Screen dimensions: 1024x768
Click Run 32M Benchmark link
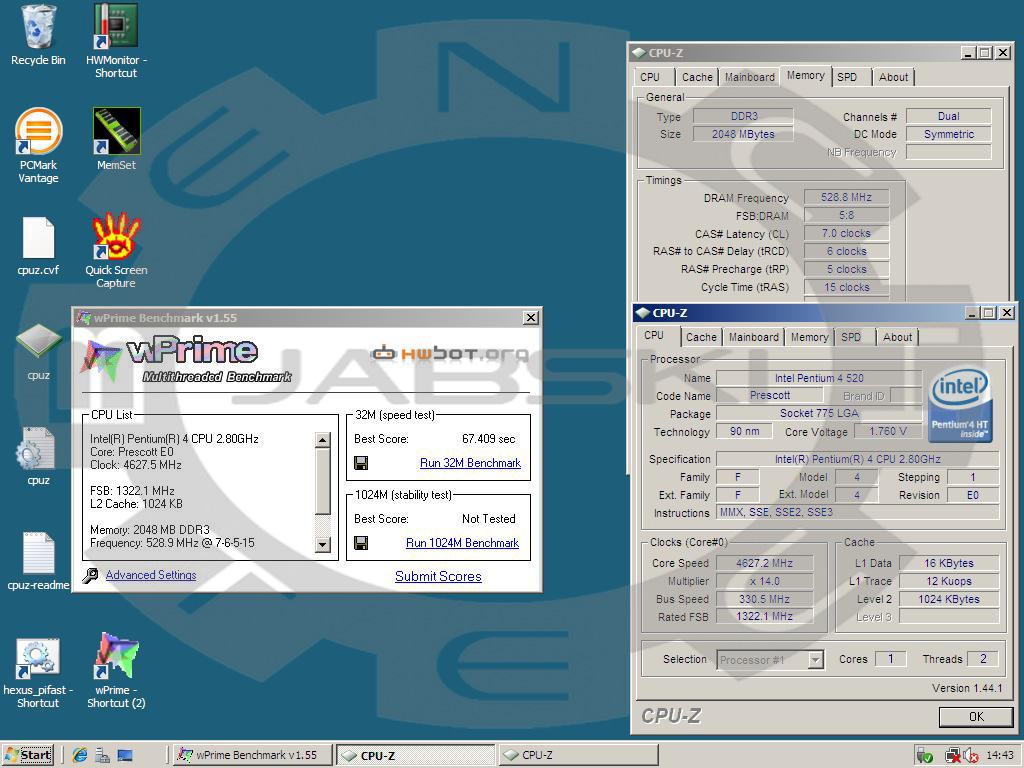tap(470, 463)
